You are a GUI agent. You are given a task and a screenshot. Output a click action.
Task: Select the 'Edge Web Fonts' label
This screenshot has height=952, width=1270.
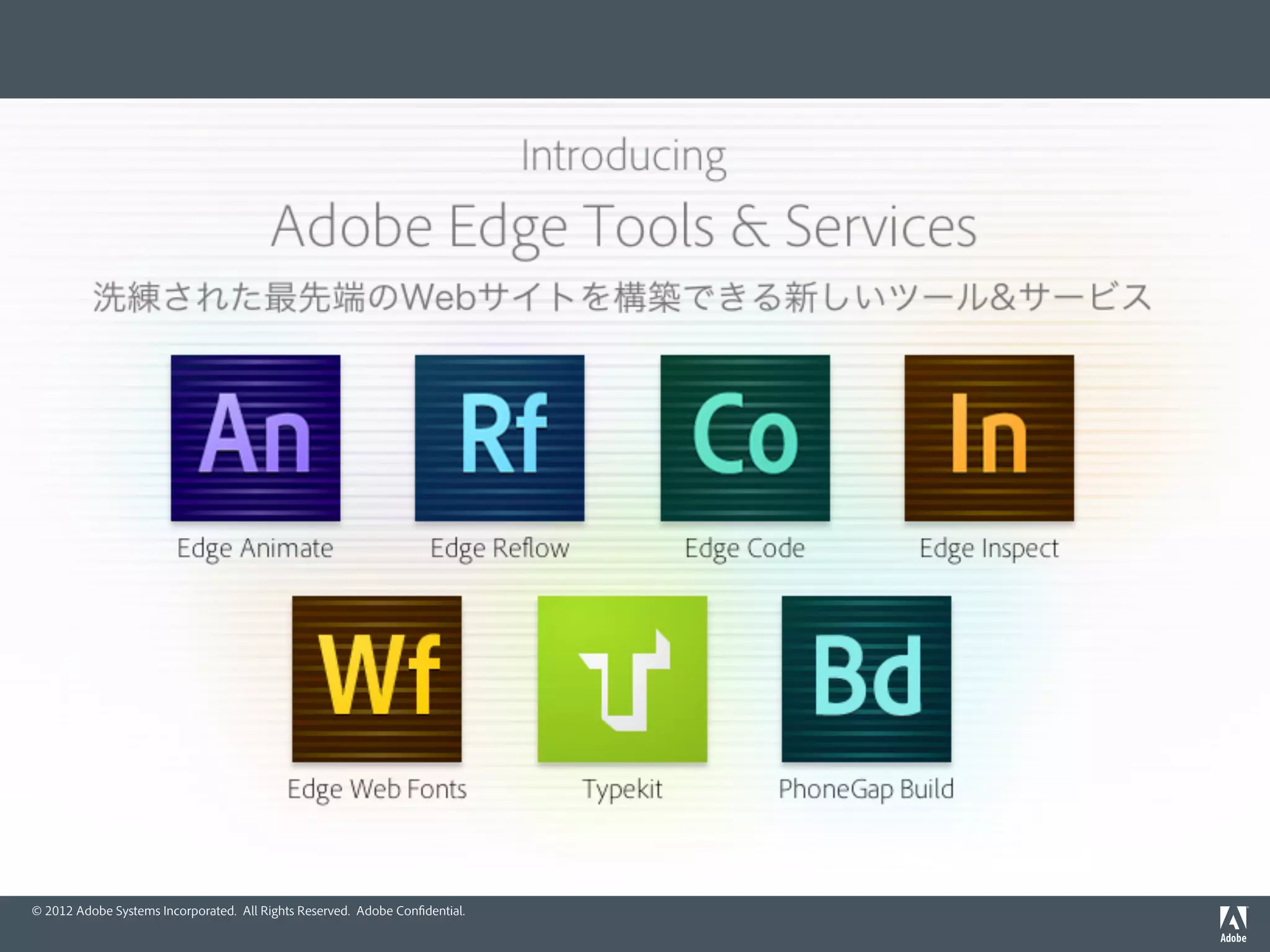[x=377, y=790]
